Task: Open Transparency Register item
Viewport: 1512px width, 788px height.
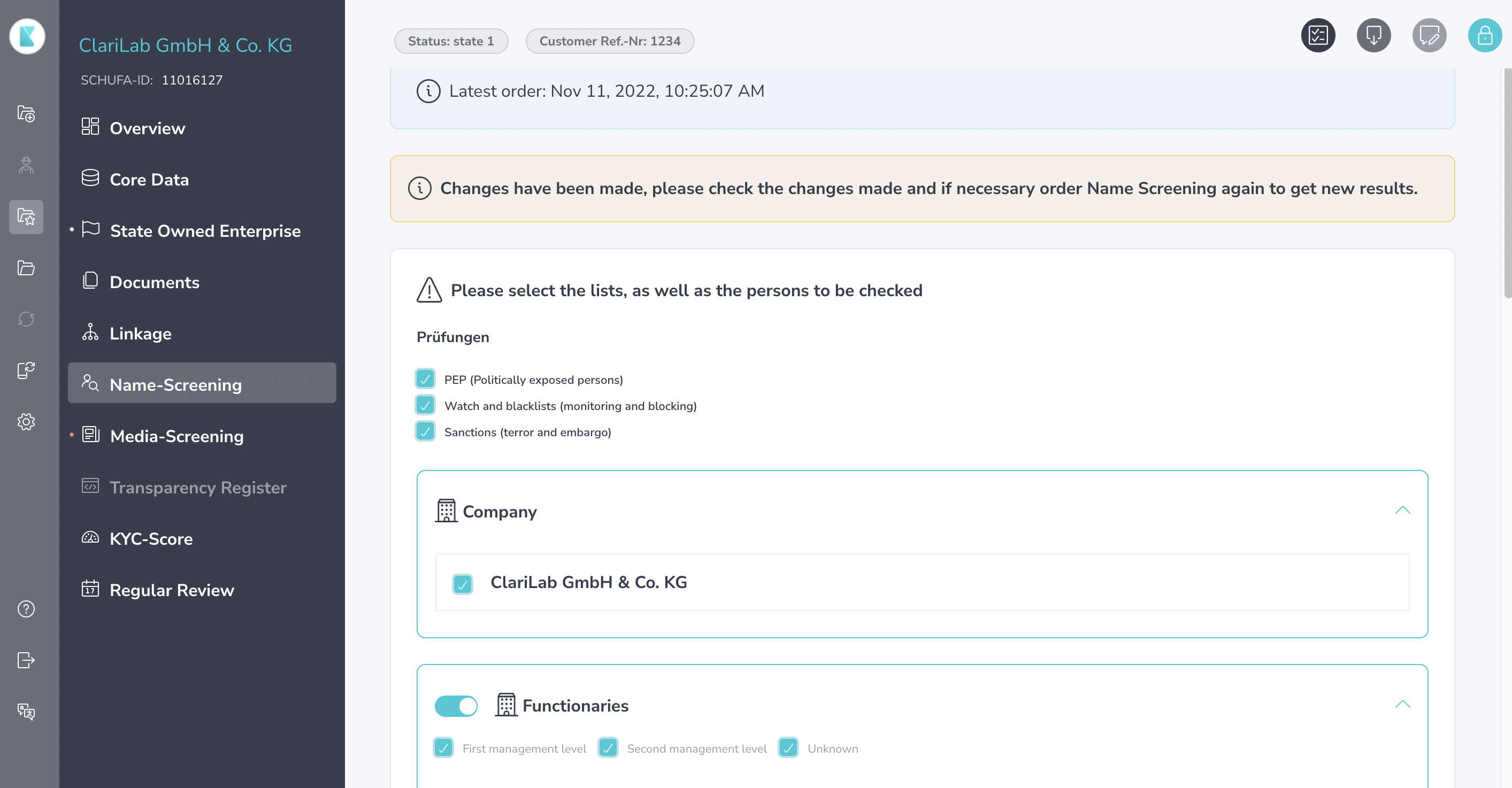Action: [202, 487]
